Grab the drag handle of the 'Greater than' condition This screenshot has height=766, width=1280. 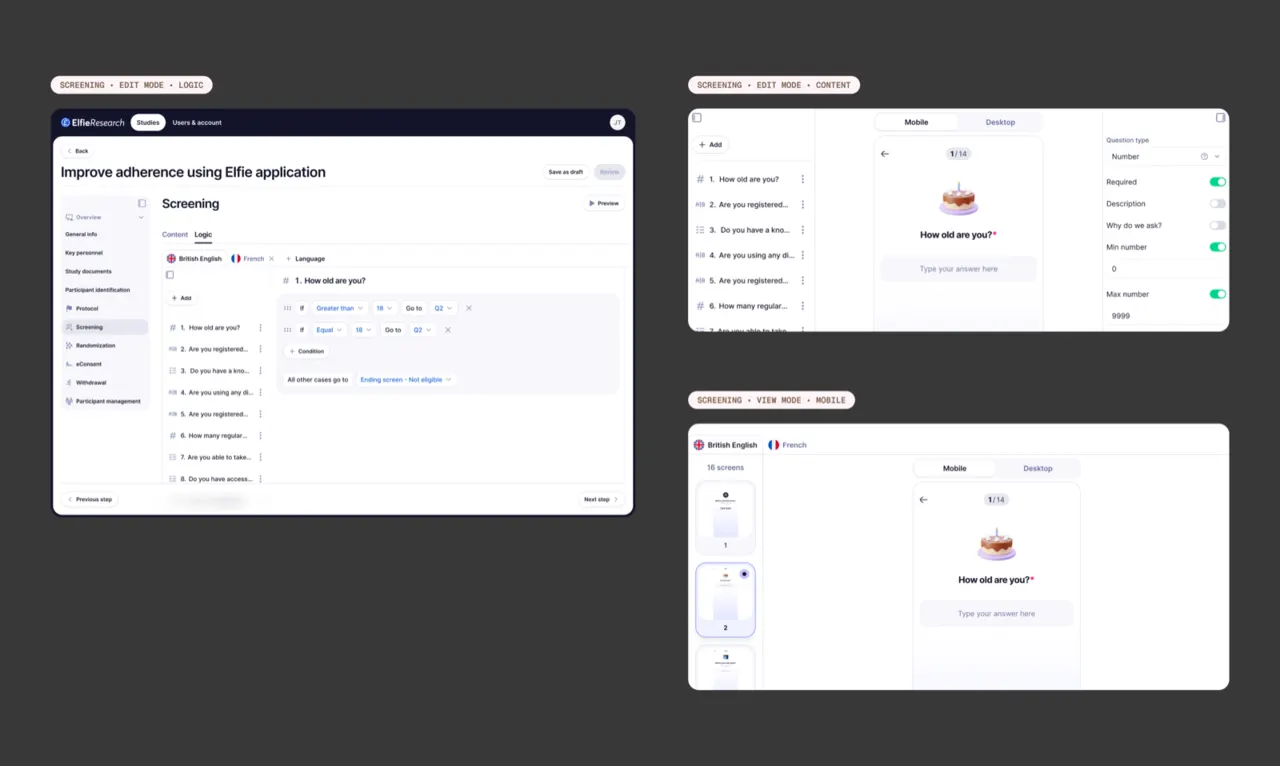[x=288, y=308]
